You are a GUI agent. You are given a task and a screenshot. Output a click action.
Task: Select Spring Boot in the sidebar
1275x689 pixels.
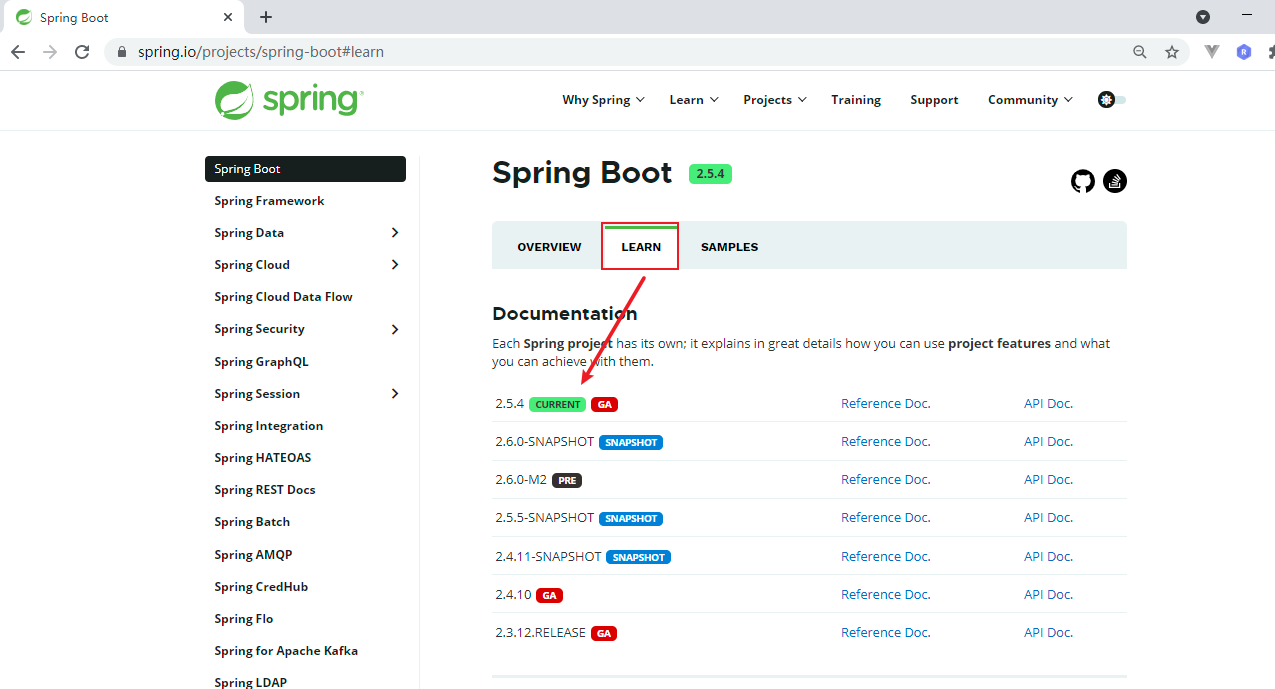pyautogui.click(x=305, y=169)
